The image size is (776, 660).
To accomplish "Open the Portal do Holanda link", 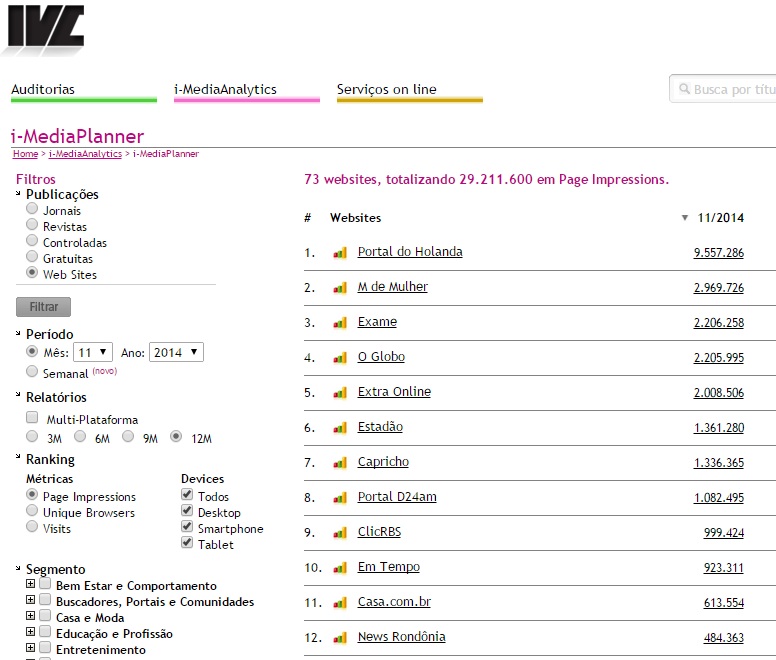I will coord(410,252).
